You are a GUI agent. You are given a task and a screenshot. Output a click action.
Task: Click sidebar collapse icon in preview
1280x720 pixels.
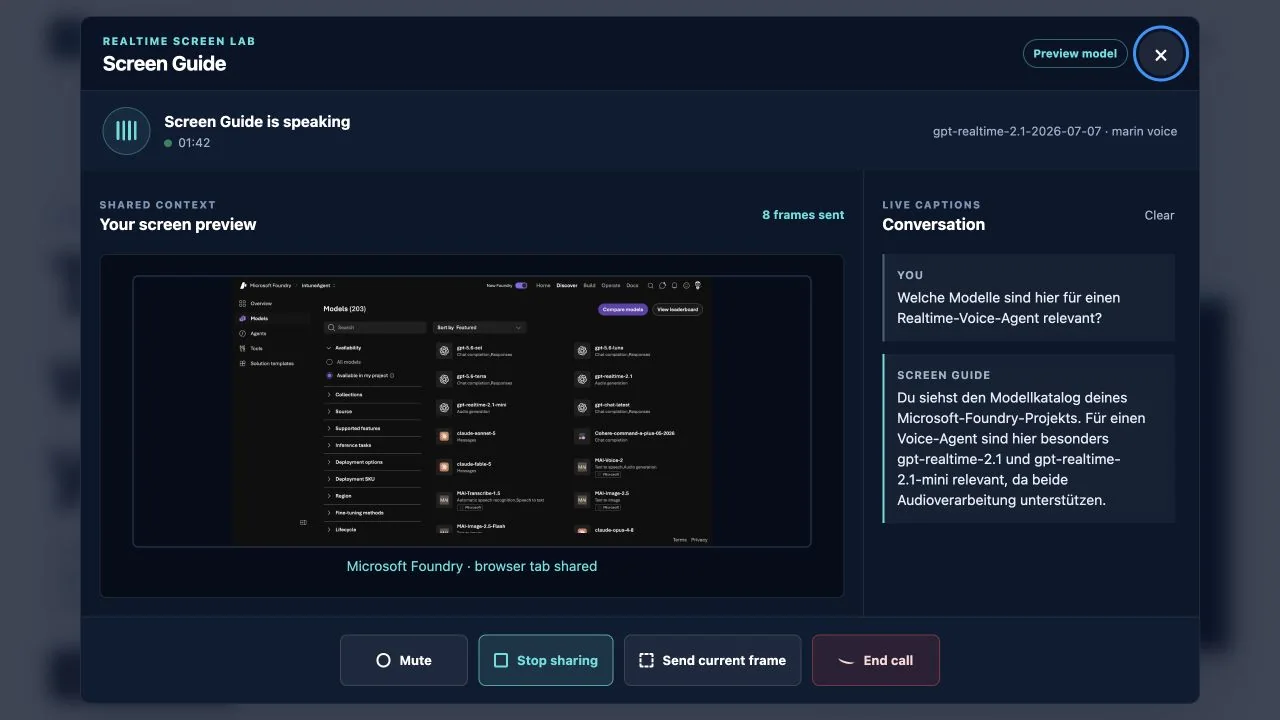click(303, 522)
